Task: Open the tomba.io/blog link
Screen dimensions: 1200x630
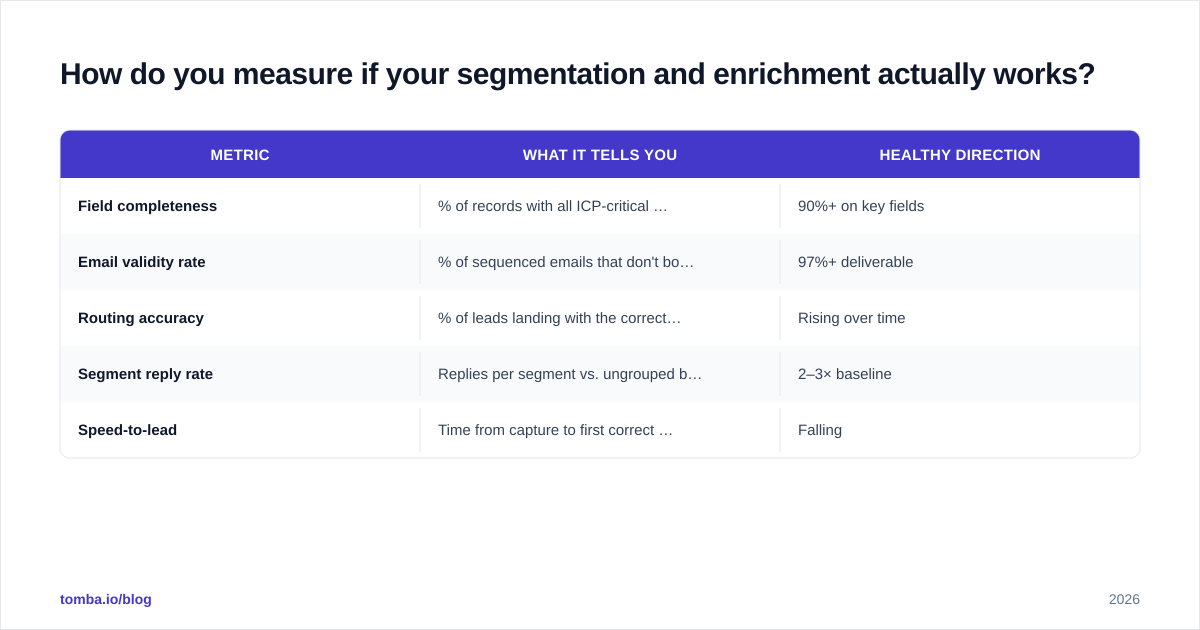Action: tap(106, 599)
